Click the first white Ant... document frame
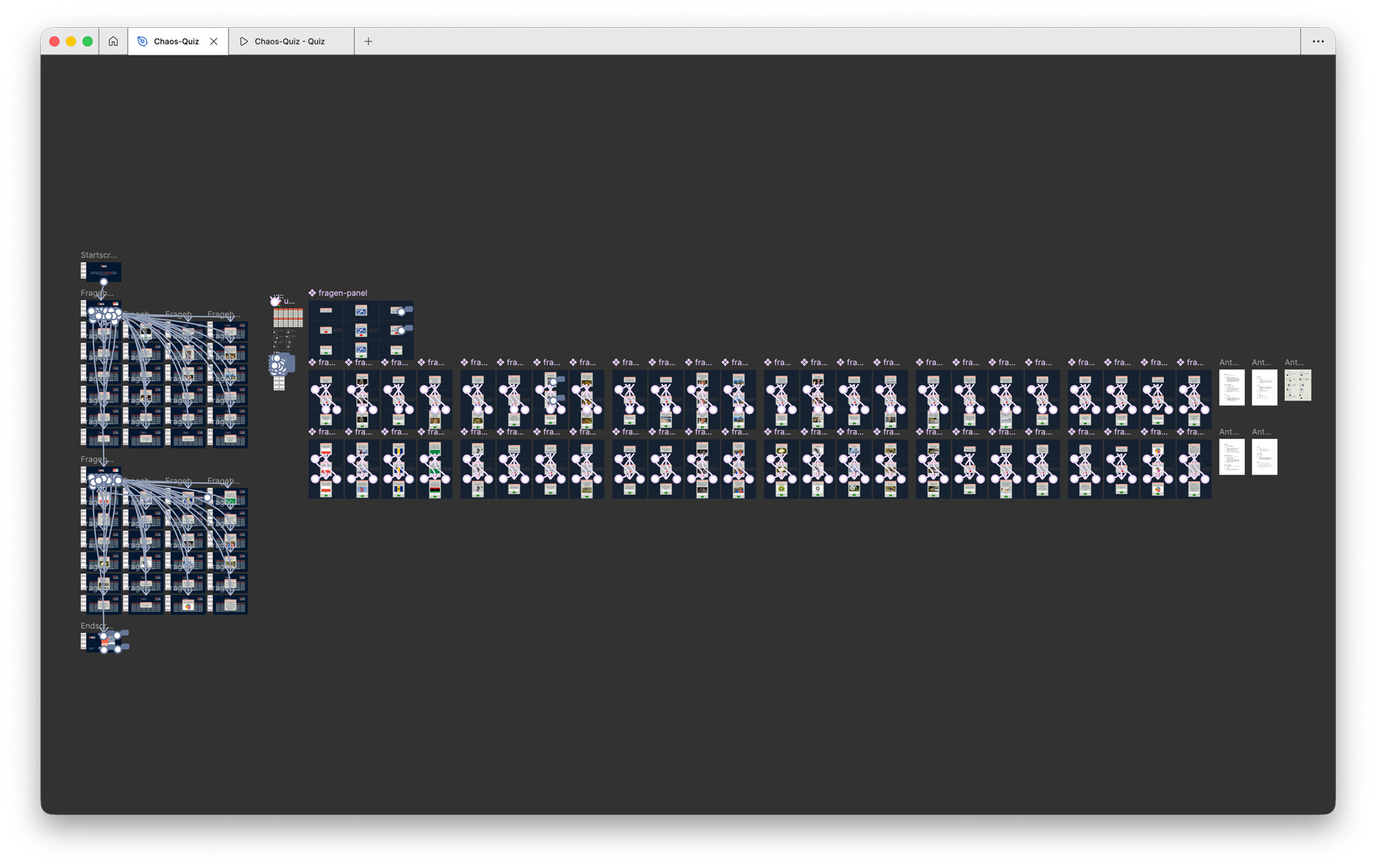Image resolution: width=1376 pixels, height=868 pixels. click(1231, 387)
